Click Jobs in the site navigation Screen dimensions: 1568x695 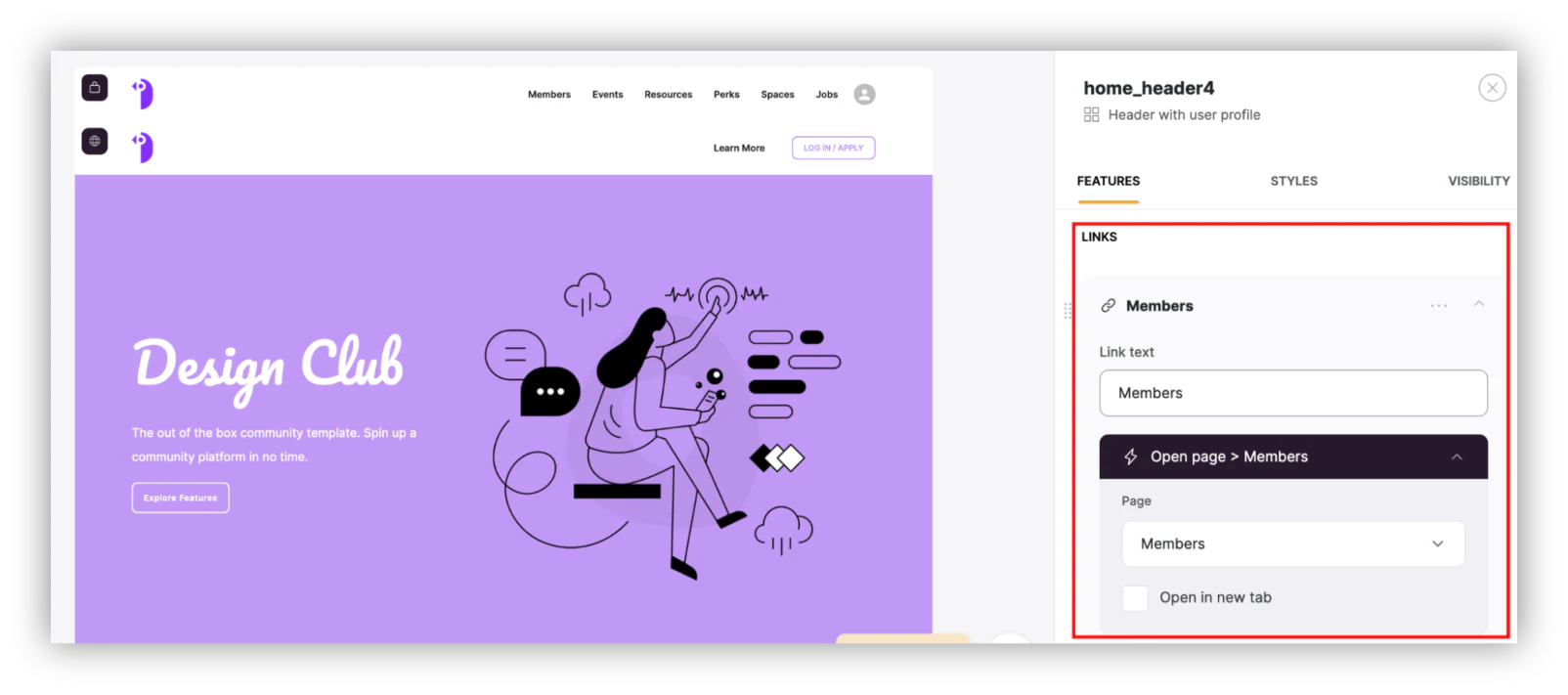click(x=827, y=95)
